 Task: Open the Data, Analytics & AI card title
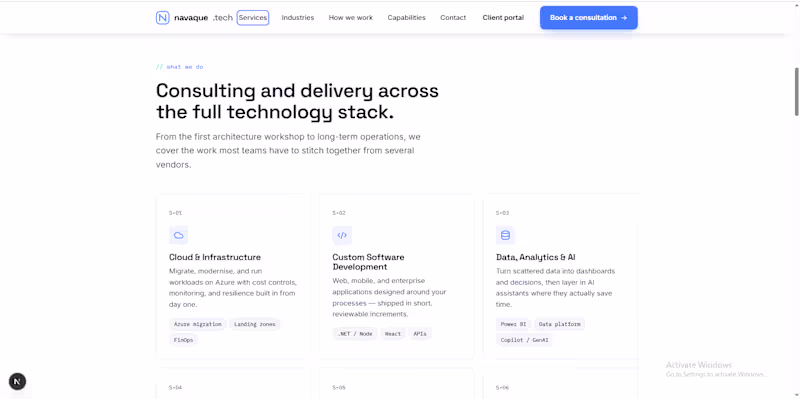click(536, 257)
